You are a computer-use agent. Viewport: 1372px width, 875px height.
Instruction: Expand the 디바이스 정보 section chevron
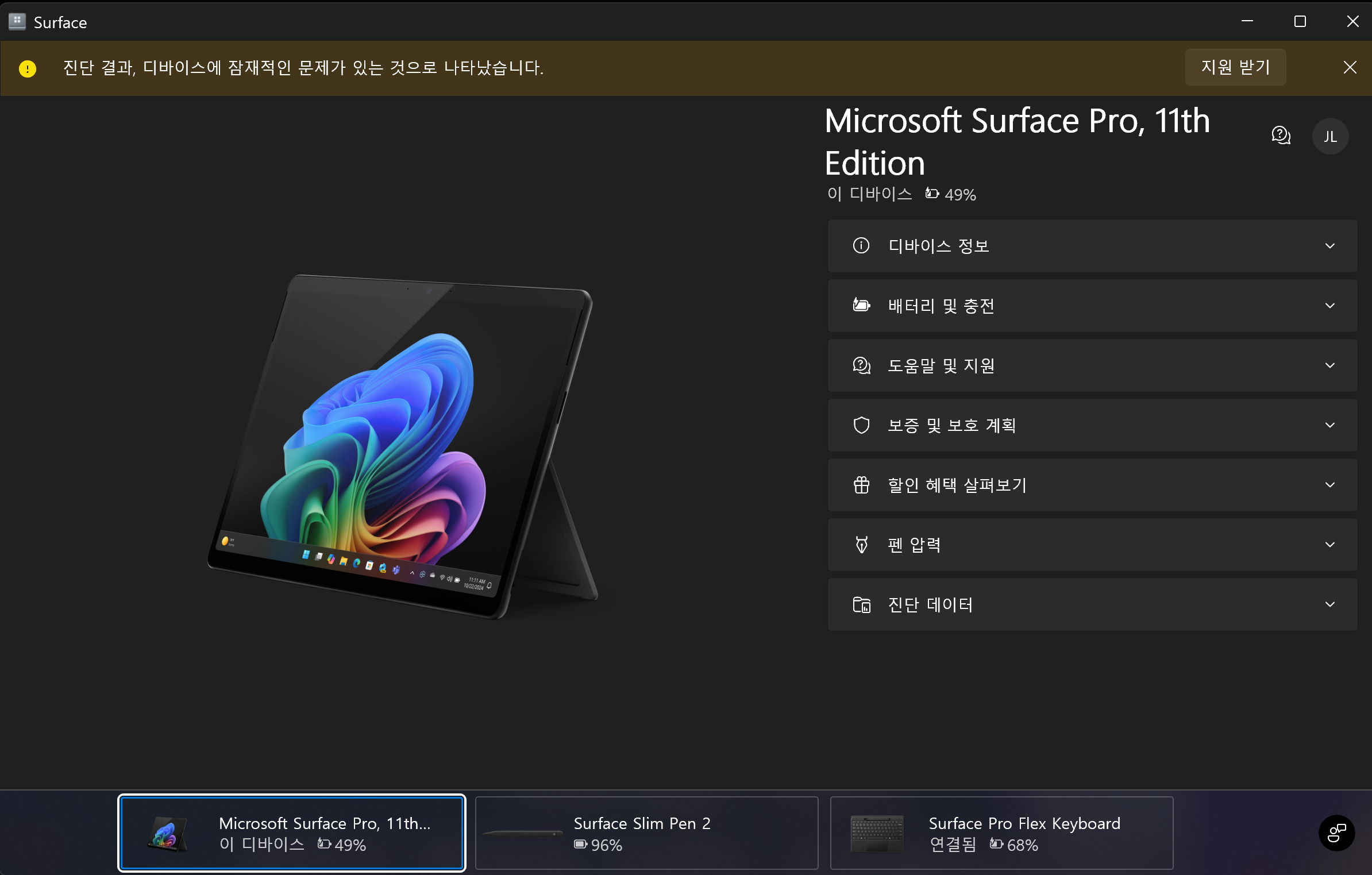pyautogui.click(x=1330, y=246)
